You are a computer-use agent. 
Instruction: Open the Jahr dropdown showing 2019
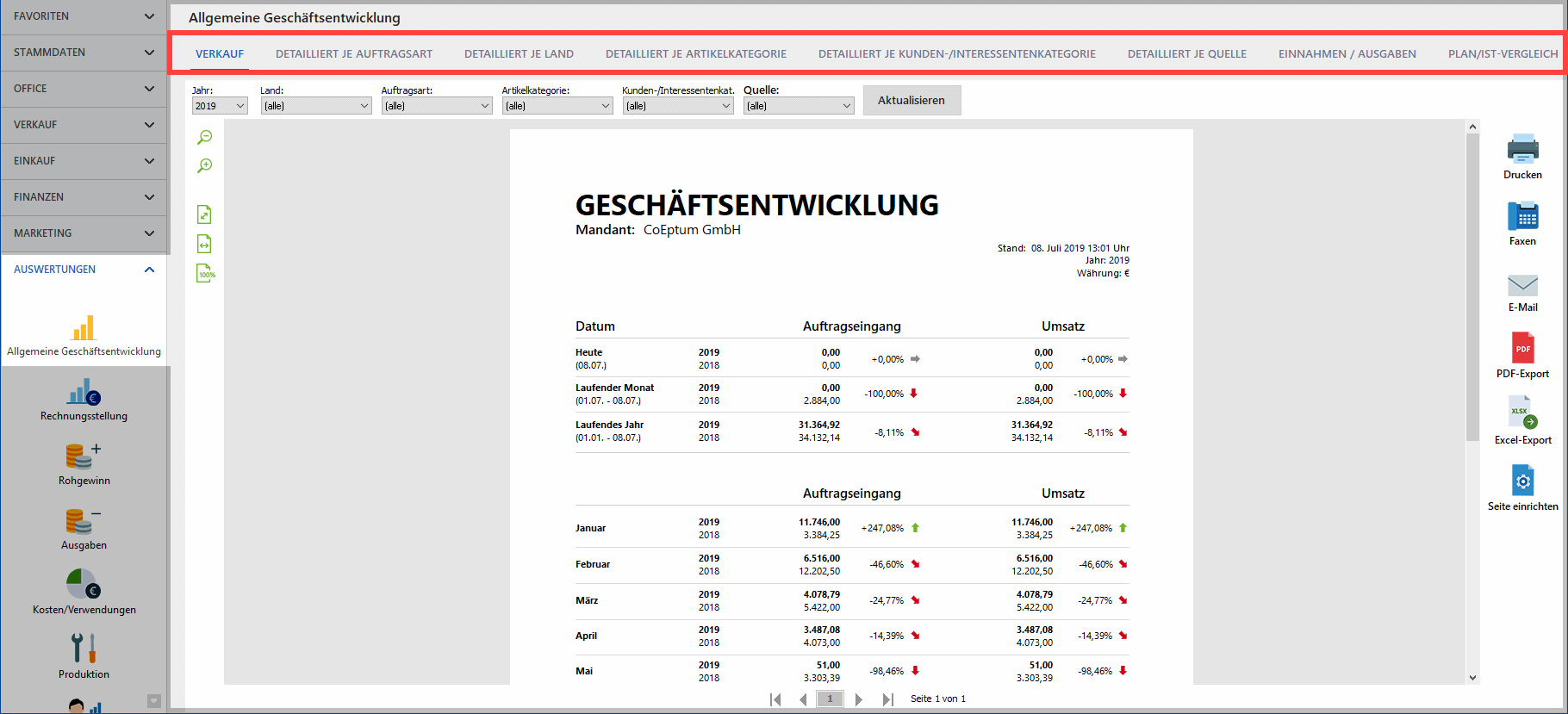click(220, 106)
